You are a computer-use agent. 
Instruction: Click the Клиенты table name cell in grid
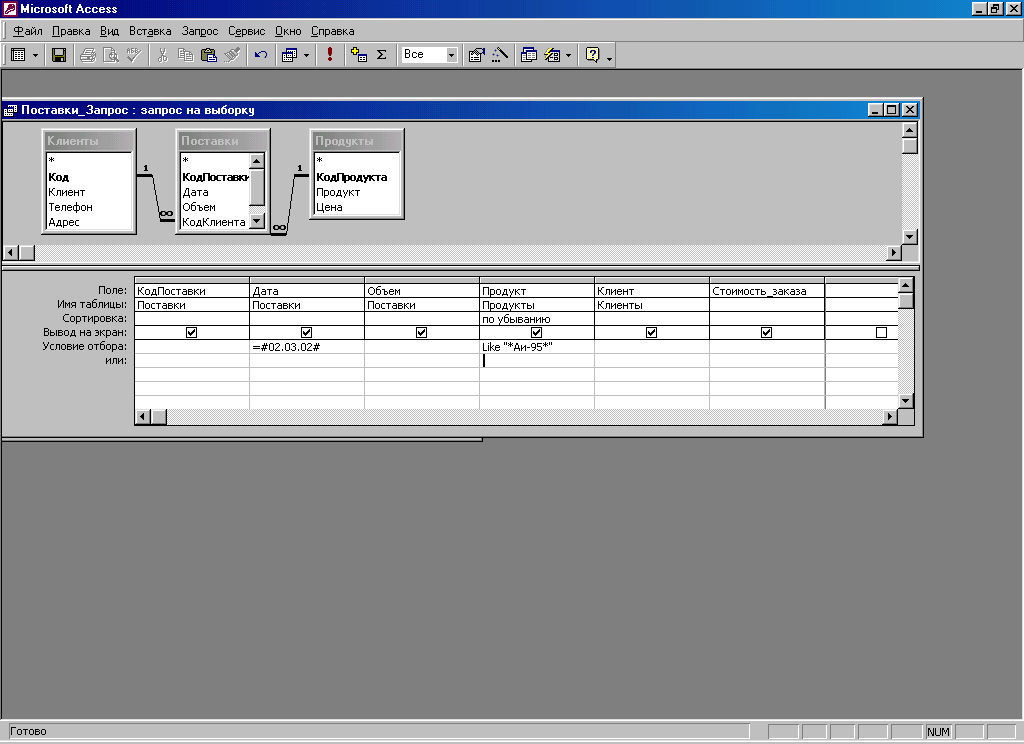[651, 305]
